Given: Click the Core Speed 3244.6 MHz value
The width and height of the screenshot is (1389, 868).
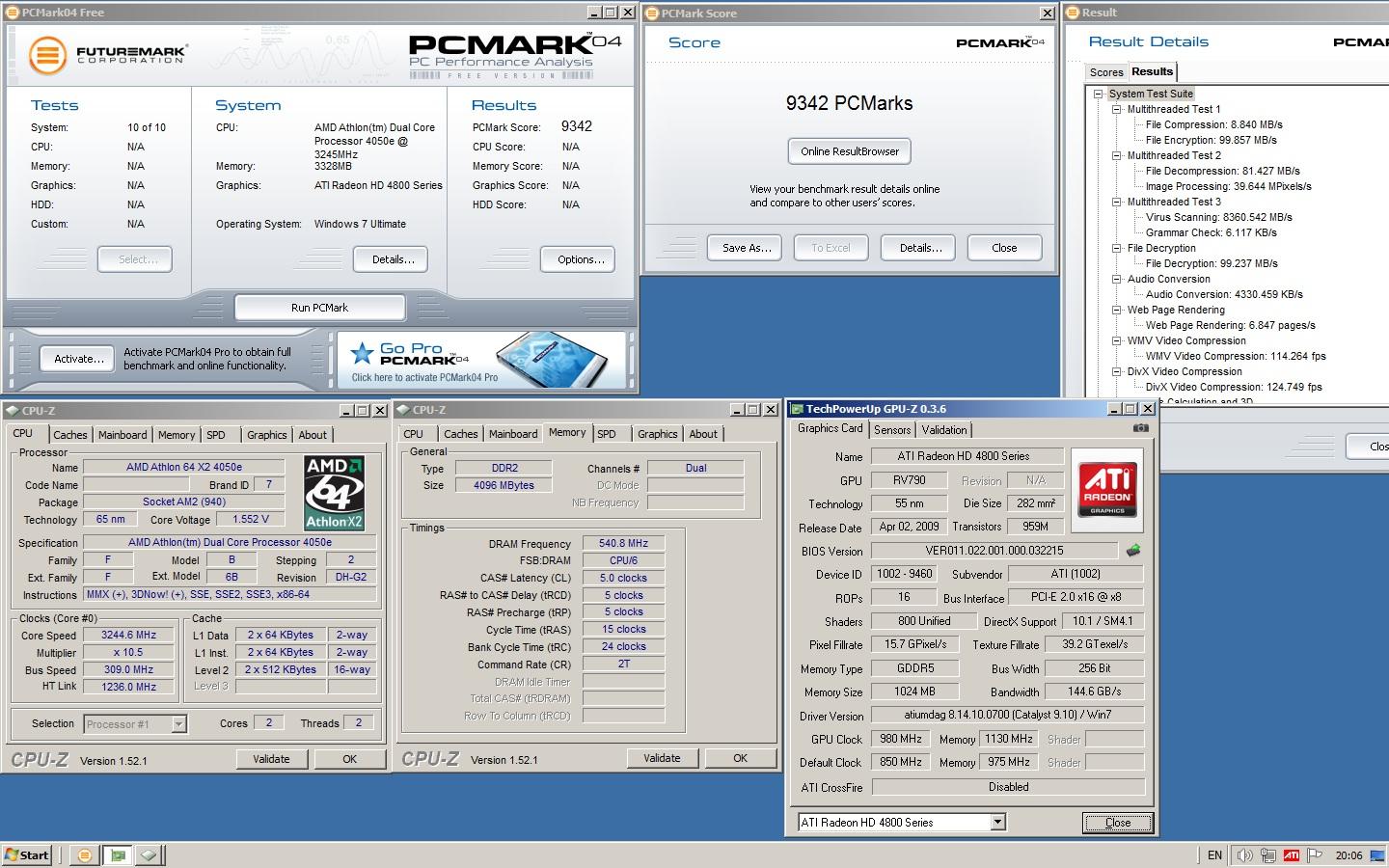Looking at the screenshot, I should tap(128, 635).
